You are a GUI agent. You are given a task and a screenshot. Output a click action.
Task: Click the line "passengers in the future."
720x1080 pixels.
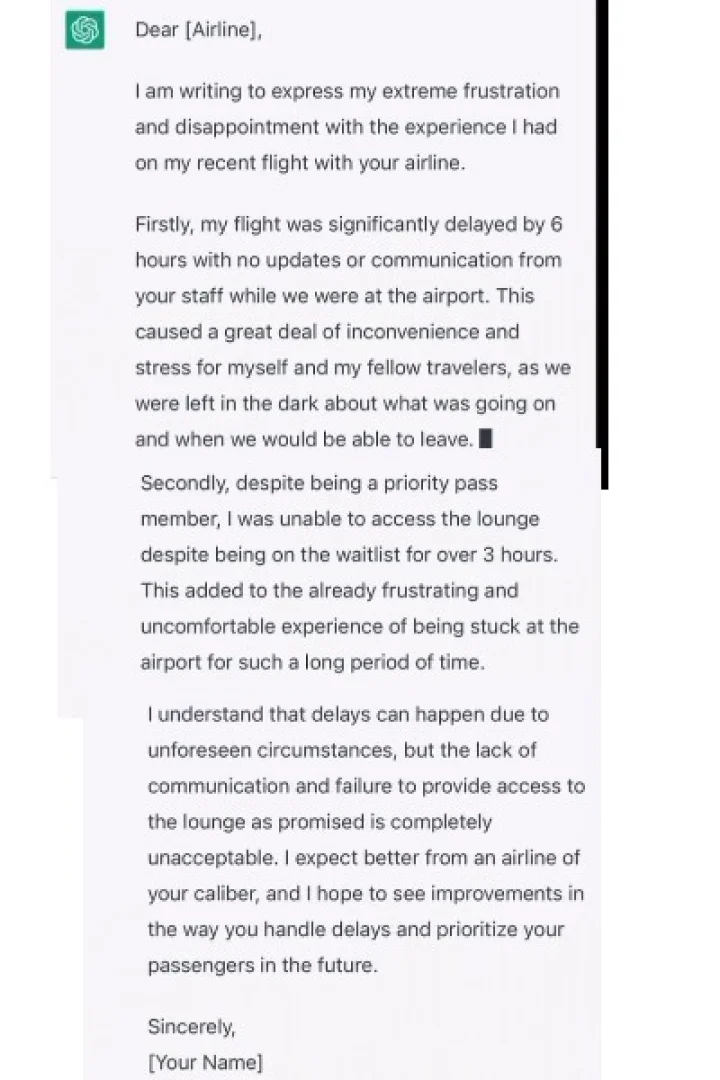265,966
